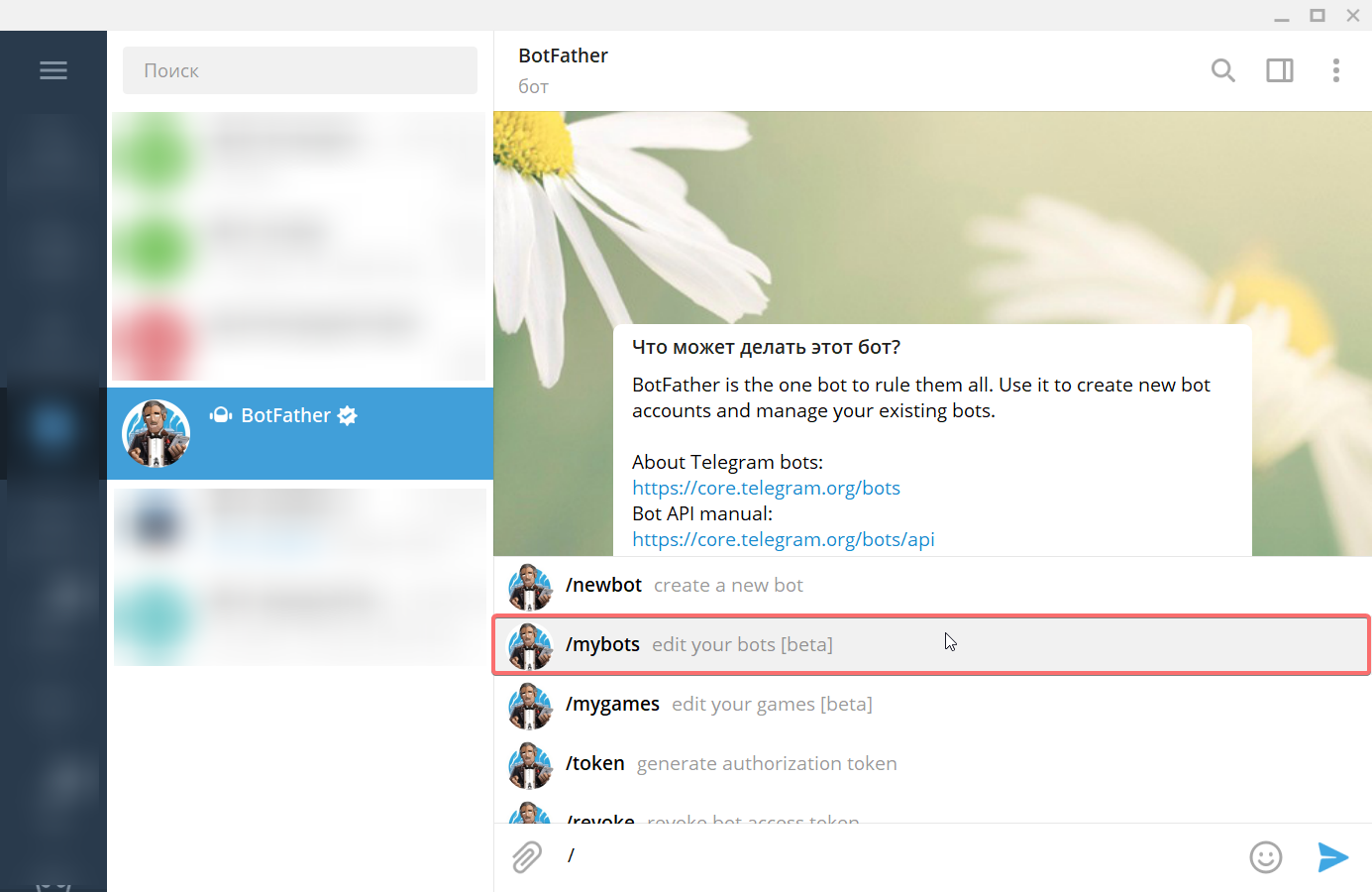Click the Поиск search field

[x=300, y=70]
